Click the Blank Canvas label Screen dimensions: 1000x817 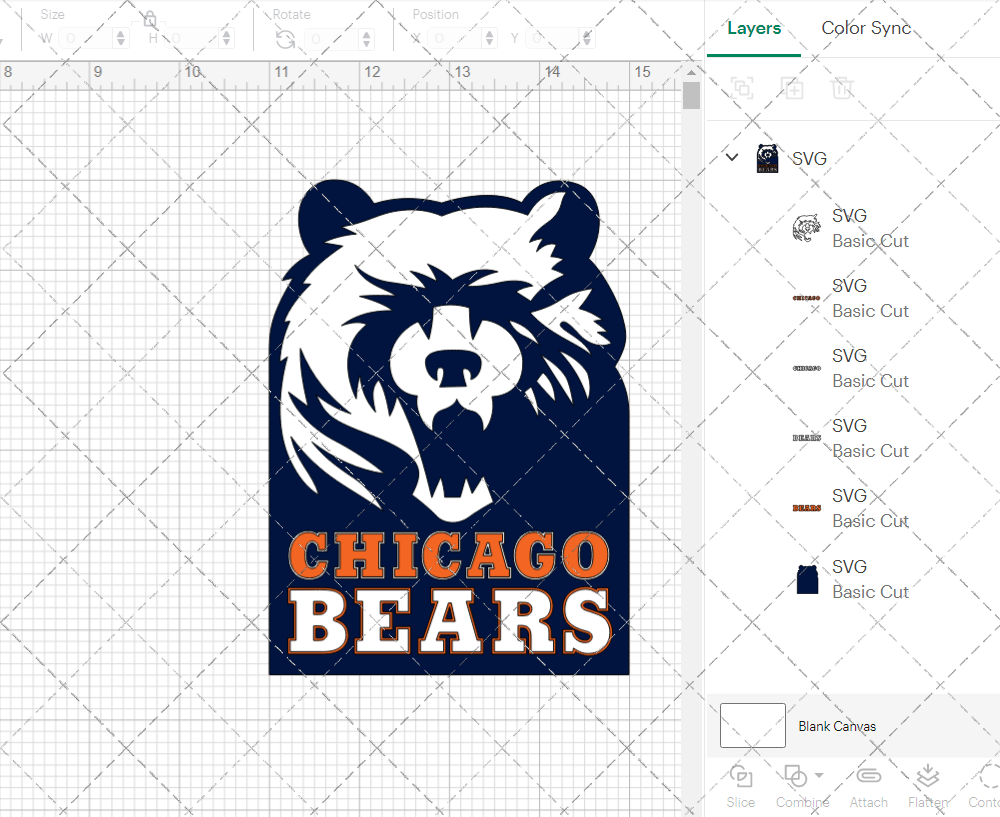tap(837, 726)
